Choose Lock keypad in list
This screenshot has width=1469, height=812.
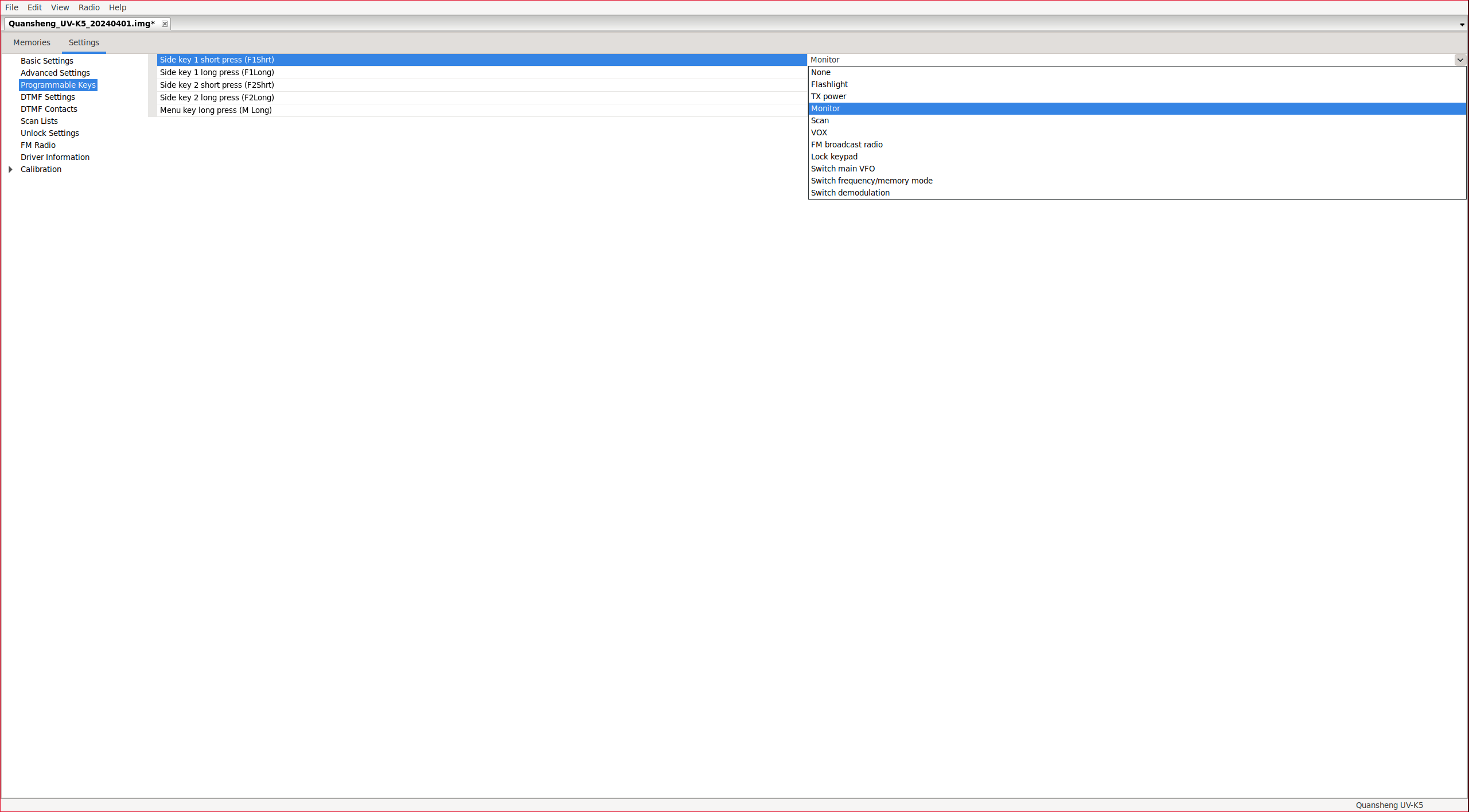[x=834, y=157]
